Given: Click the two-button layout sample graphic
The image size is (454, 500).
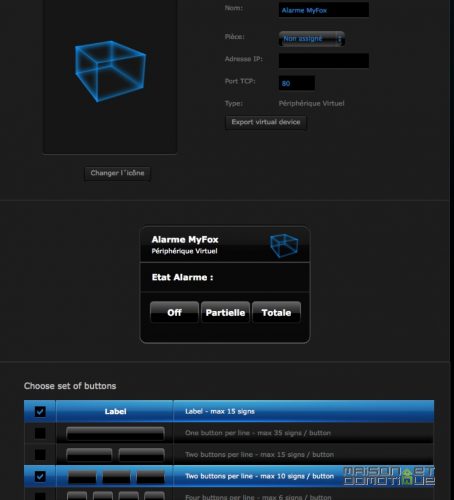Looking at the screenshot, I should (115, 455).
